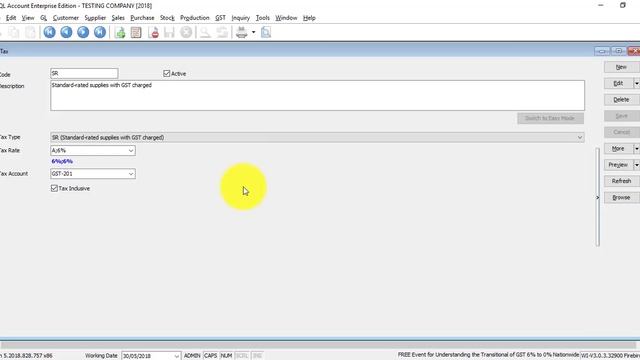Click the greyed save floppy icon
This screenshot has height=360, width=640.
coord(169,33)
